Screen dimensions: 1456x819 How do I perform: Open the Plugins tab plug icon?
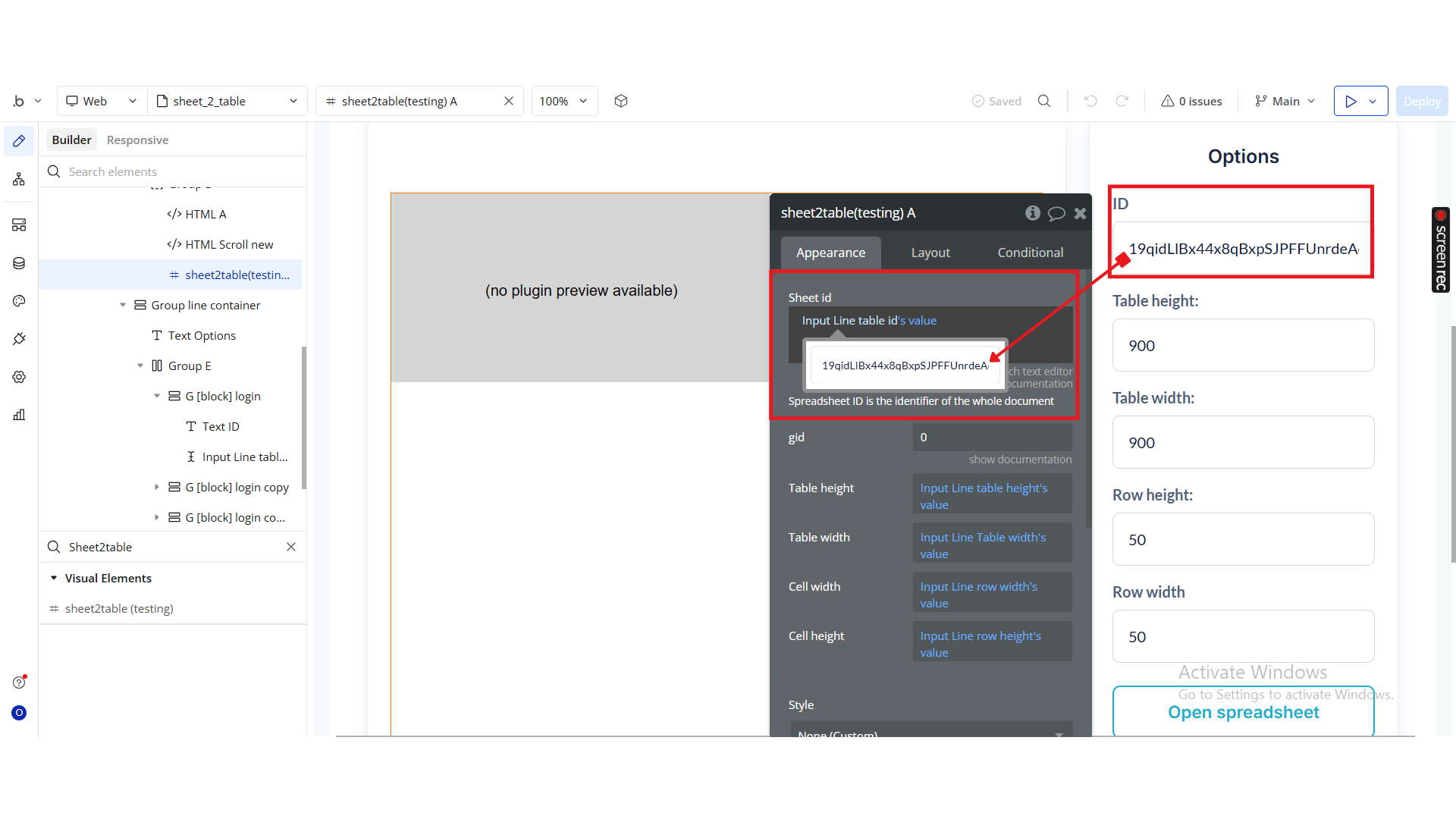pos(19,339)
